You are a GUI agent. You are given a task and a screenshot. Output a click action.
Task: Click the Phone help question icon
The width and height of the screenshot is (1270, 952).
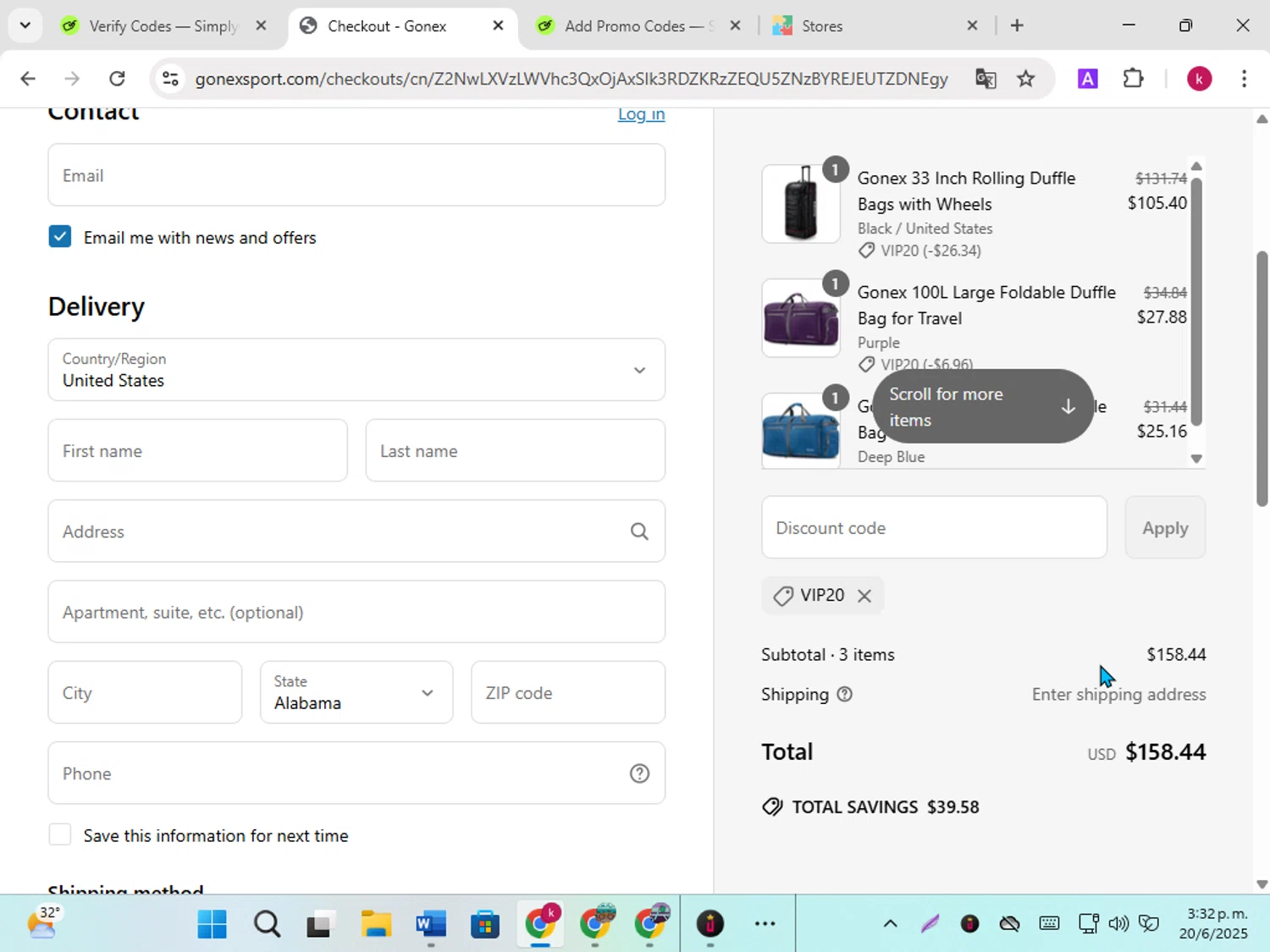(639, 773)
